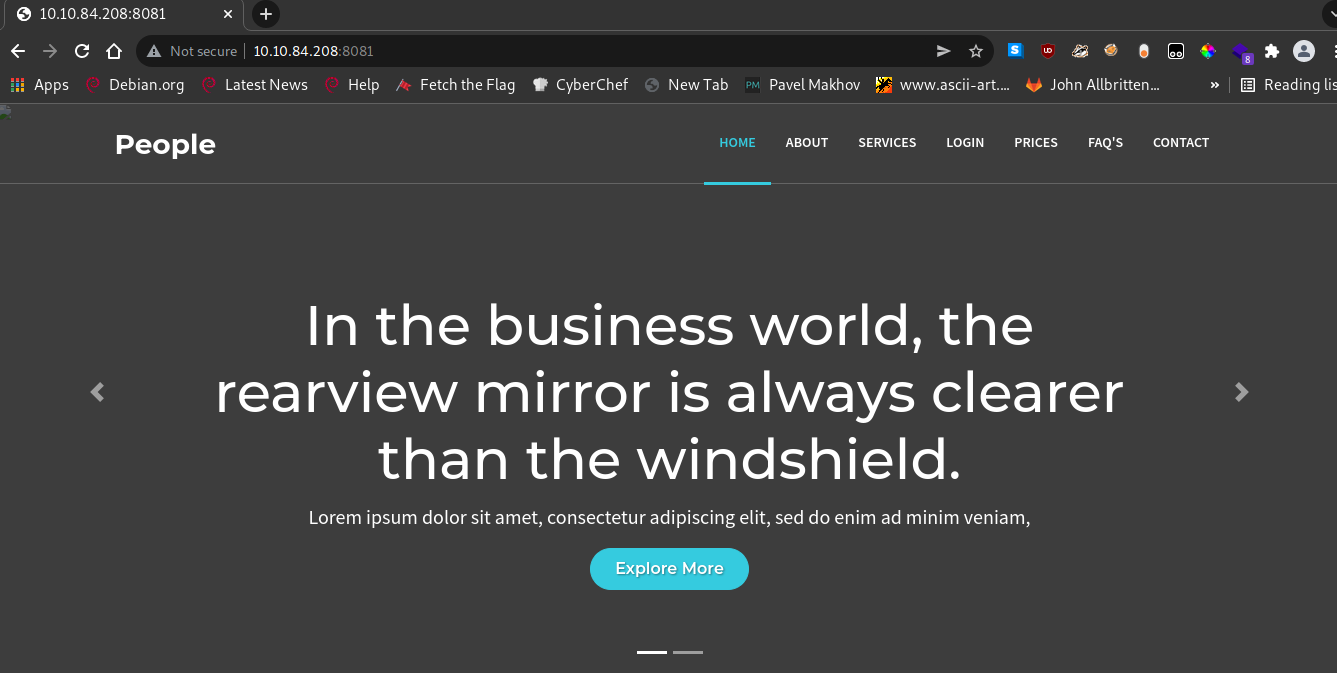Open the Not secure site info
The height and width of the screenshot is (673, 1337).
coord(192,51)
